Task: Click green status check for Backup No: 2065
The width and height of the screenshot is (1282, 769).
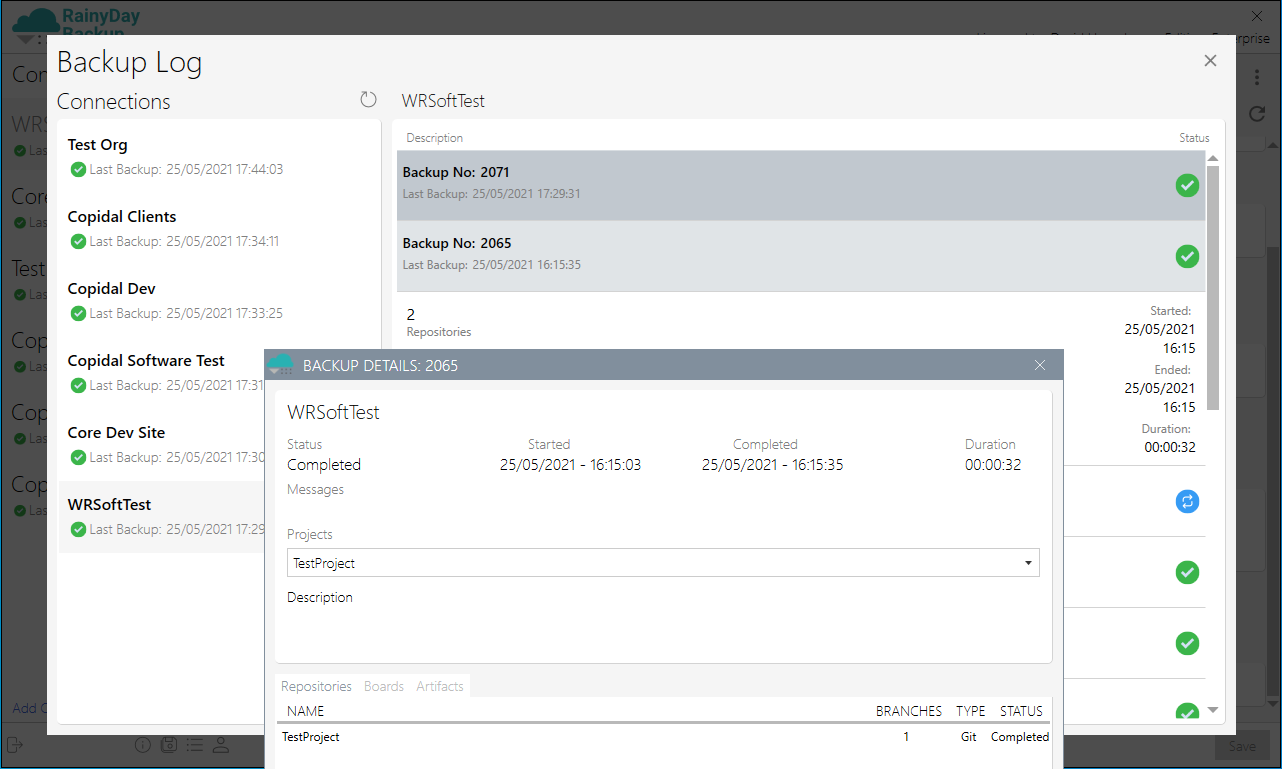Action: coord(1187,256)
